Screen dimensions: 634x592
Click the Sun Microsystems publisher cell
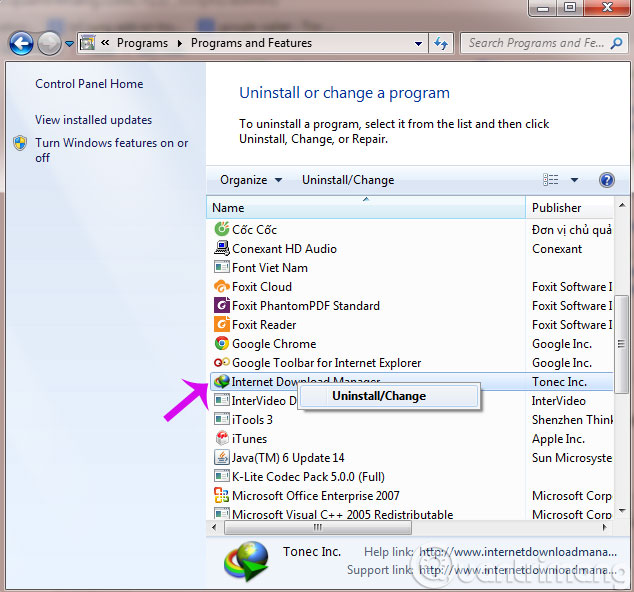(572, 458)
